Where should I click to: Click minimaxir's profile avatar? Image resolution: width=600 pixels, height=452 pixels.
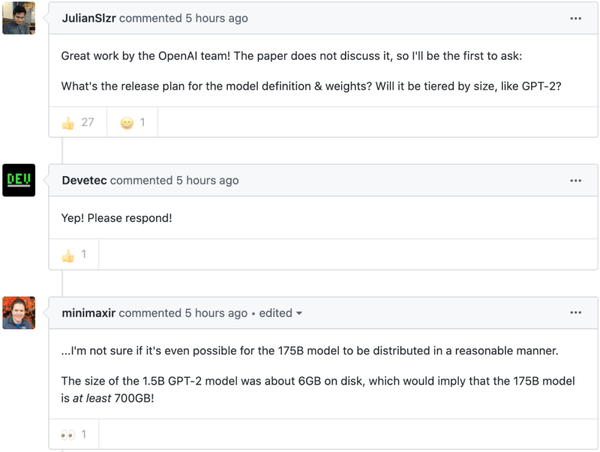pos(19,313)
